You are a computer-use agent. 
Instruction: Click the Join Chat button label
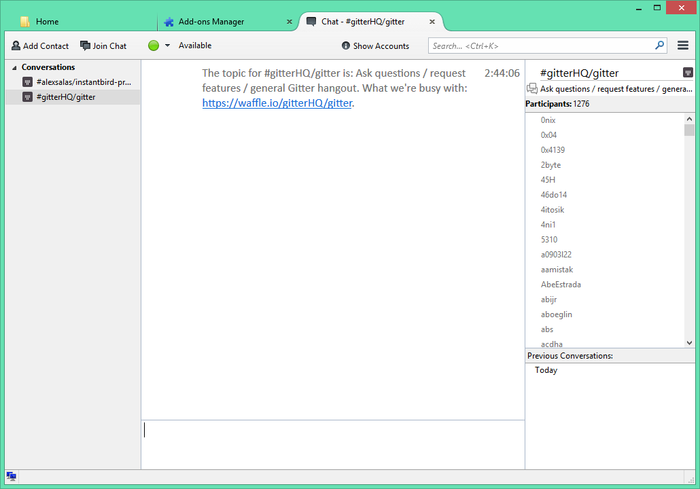point(109,46)
